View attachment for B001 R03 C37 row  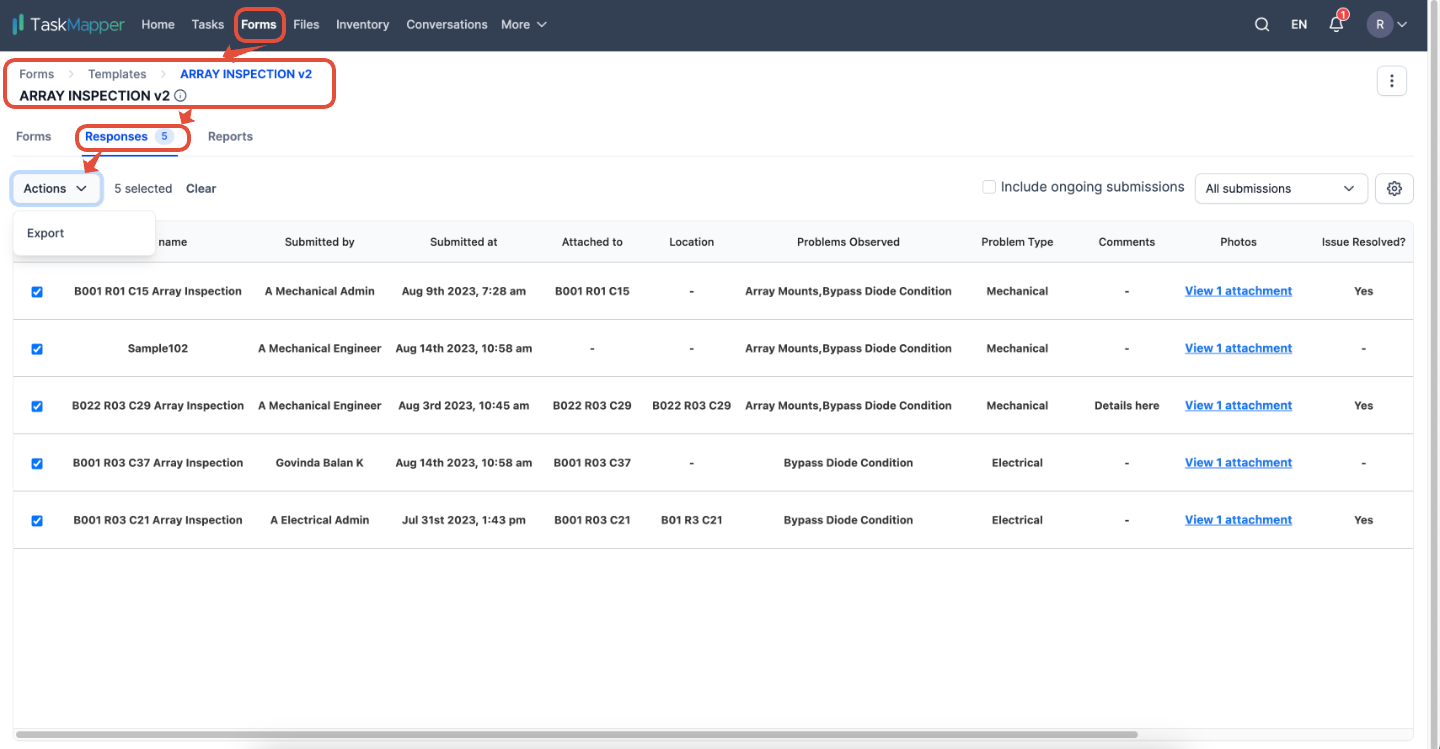click(x=1238, y=462)
